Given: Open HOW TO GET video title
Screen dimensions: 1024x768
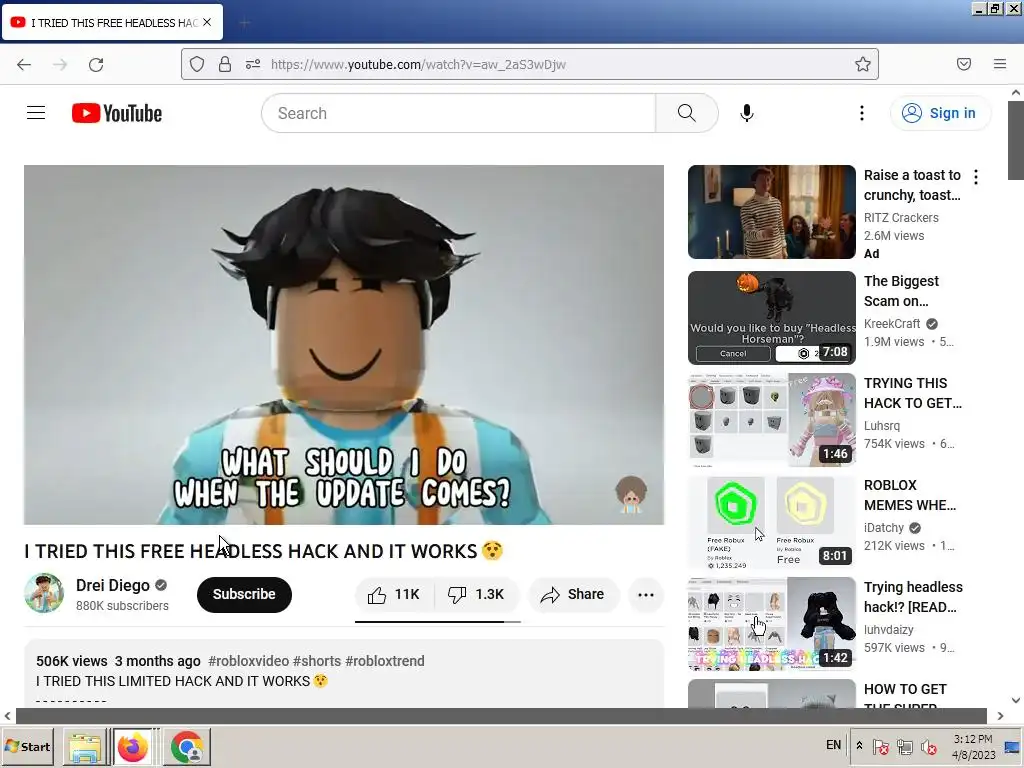Looking at the screenshot, I should point(905,697).
